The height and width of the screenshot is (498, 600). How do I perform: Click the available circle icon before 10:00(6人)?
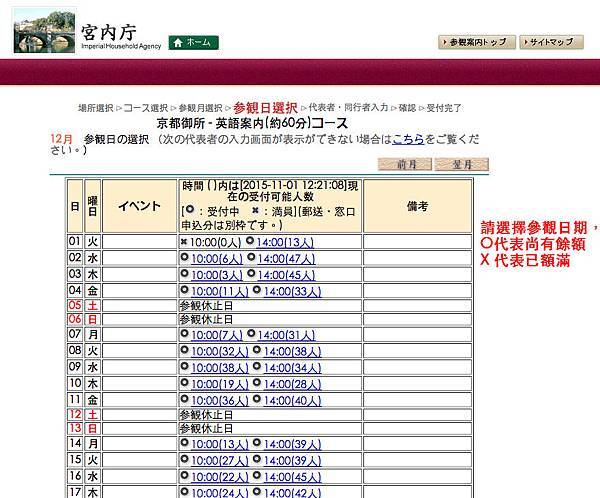(184, 257)
